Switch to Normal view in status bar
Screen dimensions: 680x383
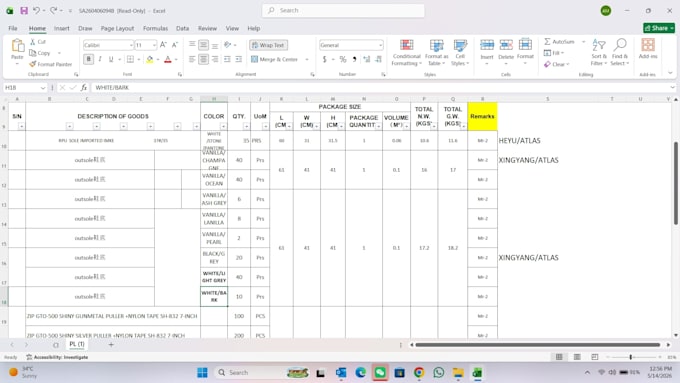pos(559,357)
